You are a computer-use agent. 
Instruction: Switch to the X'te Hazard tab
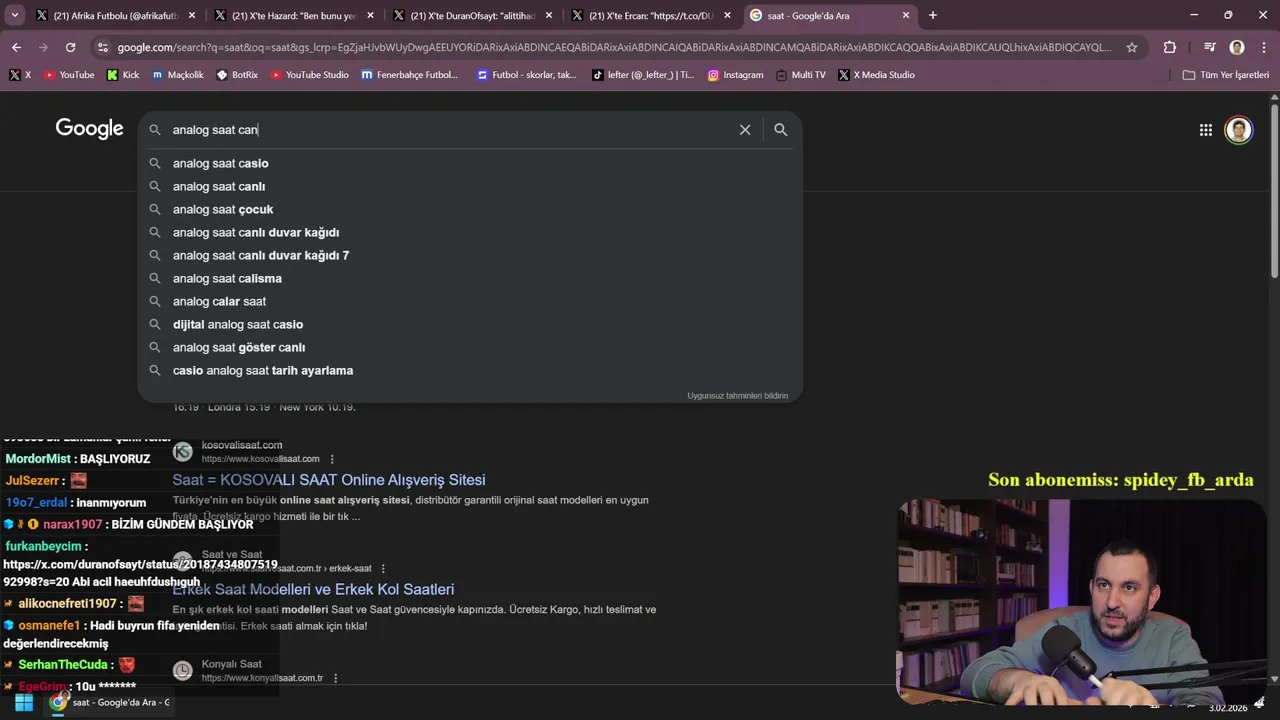tap(292, 16)
